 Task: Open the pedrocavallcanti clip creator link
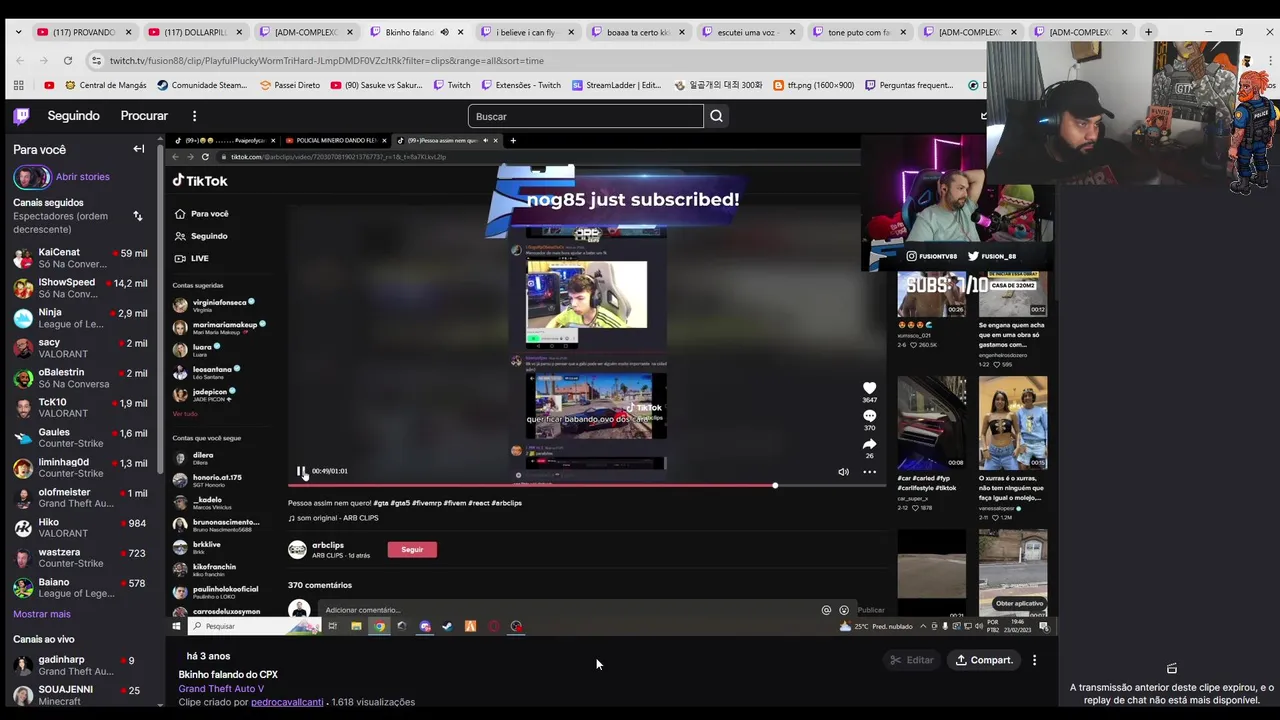[x=287, y=702]
